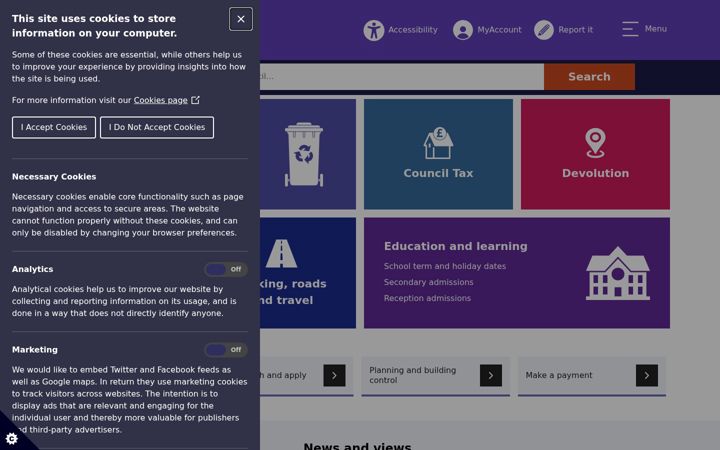Image resolution: width=720 pixels, height=450 pixels.
Task: Open the Devolution tile label
Action: tap(596, 173)
